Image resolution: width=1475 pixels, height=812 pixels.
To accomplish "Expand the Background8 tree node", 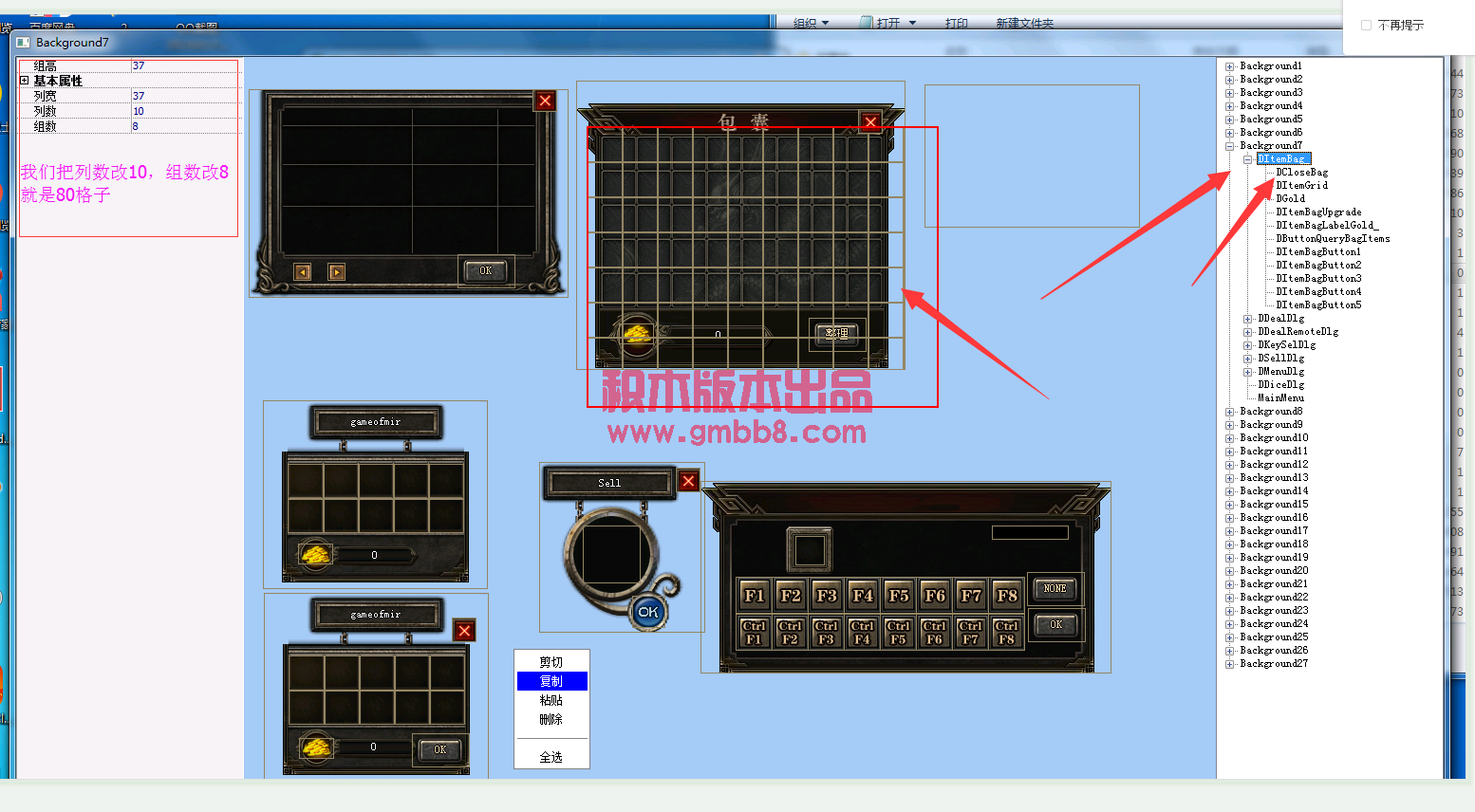I will 1230,412.
